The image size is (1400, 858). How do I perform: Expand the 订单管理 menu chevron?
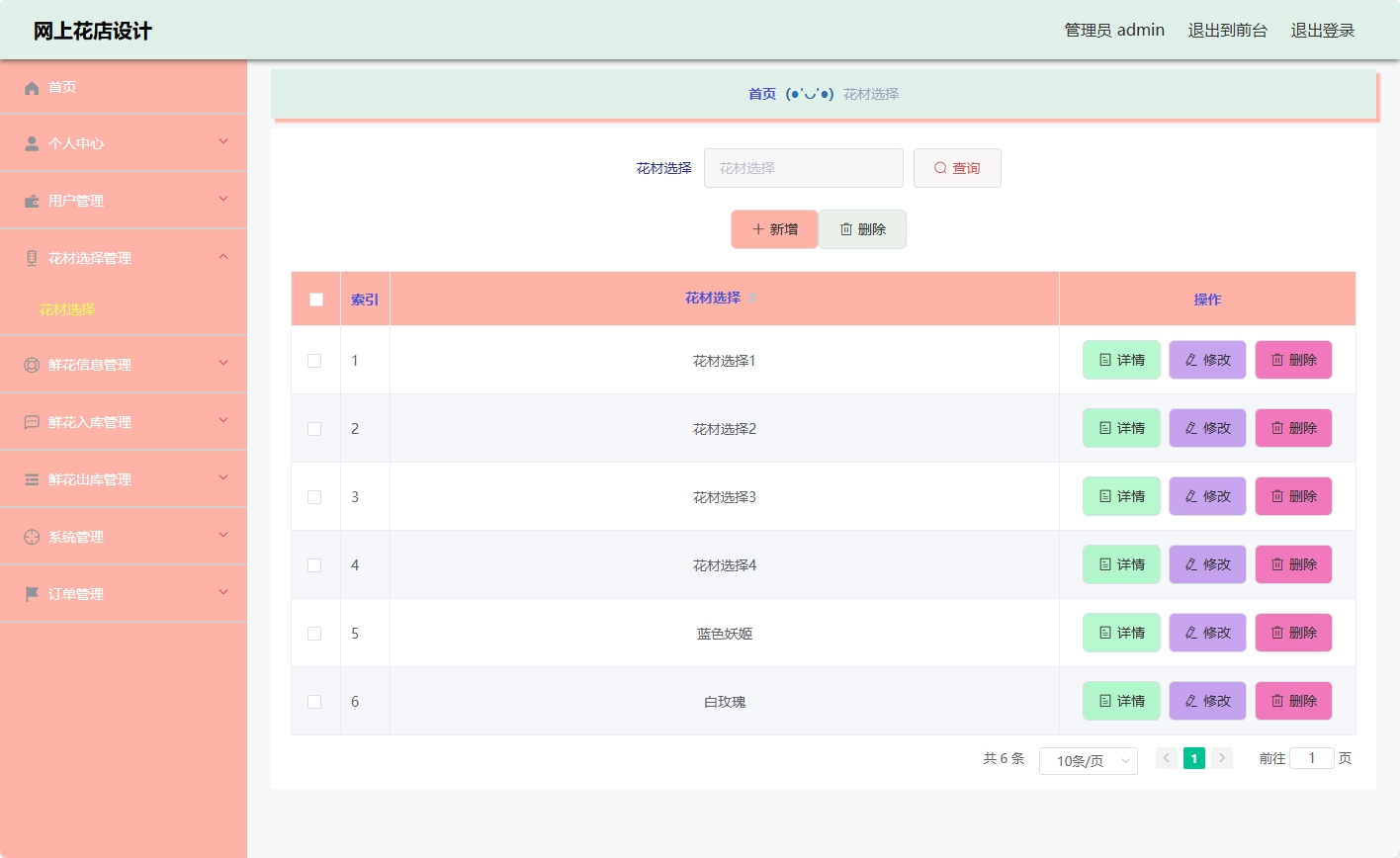(224, 593)
